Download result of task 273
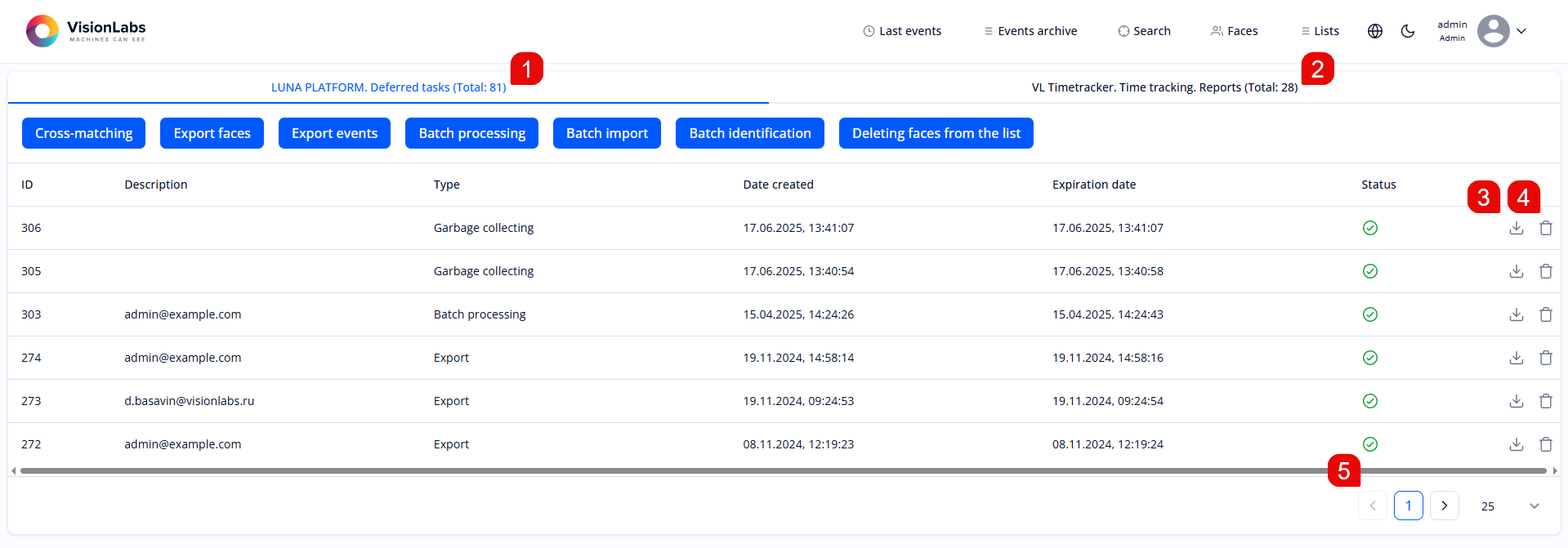The width and height of the screenshot is (1568, 548). pos(1516,401)
